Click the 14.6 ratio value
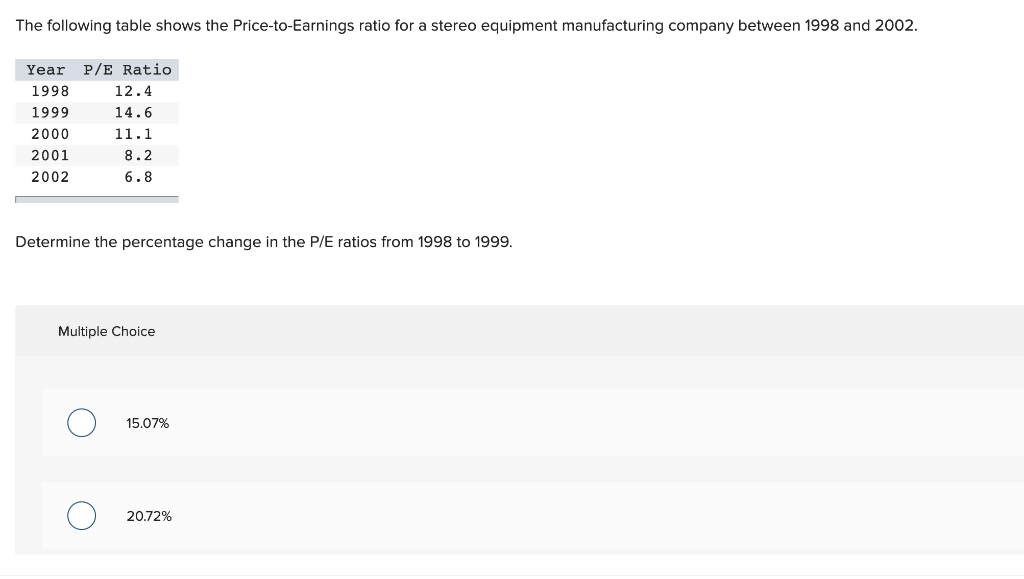The width and height of the screenshot is (1024, 579). click(x=133, y=113)
